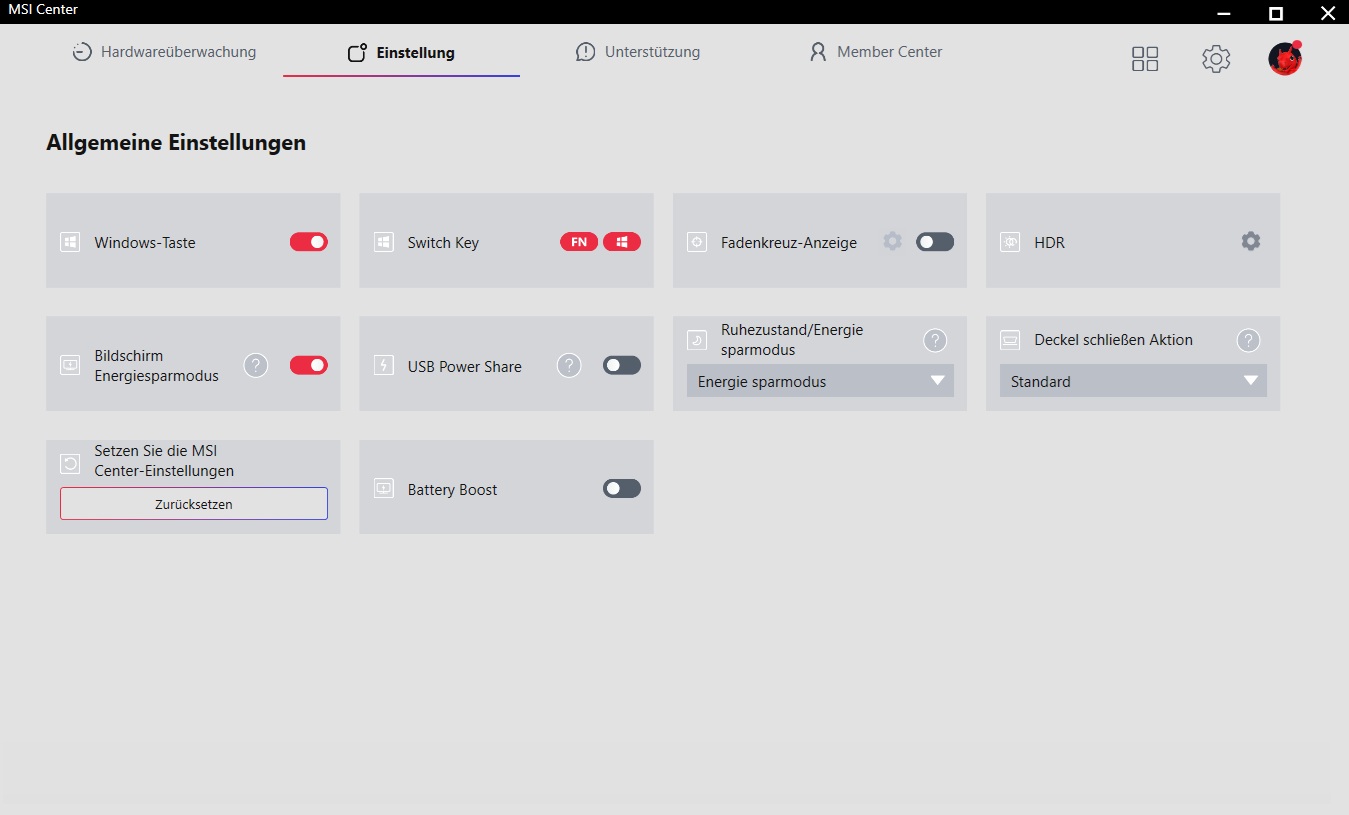Disable the Windows-Taste toggle

[309, 242]
